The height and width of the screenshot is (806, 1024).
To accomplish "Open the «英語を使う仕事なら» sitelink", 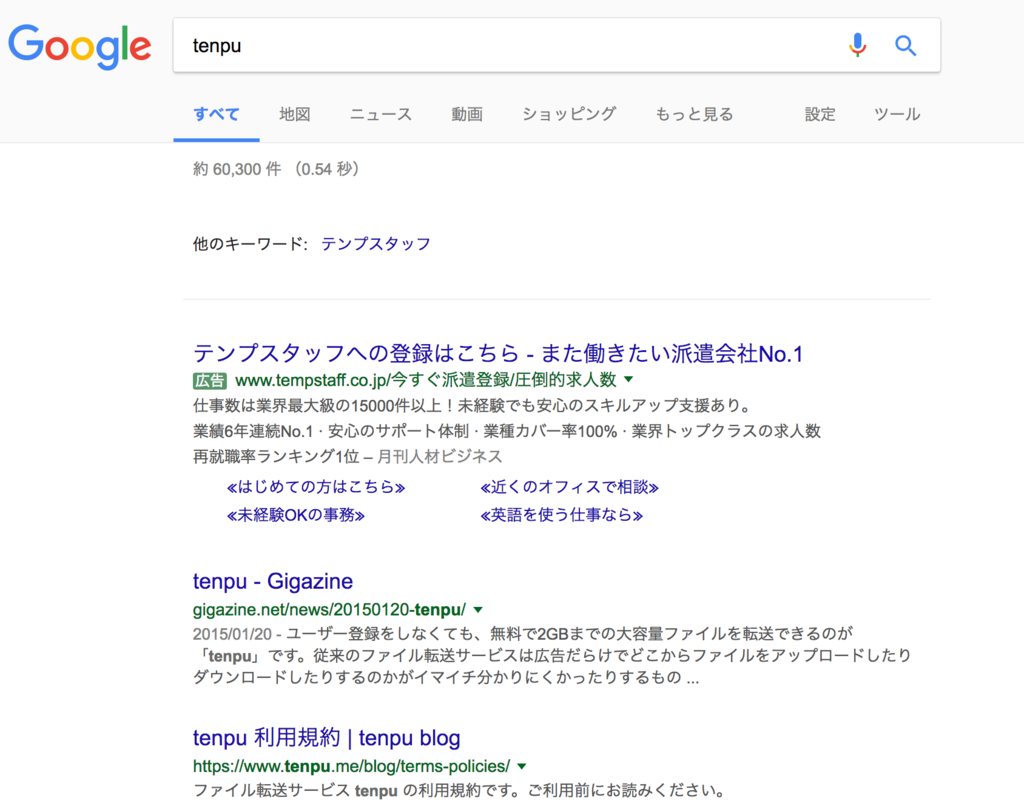I will (562, 515).
